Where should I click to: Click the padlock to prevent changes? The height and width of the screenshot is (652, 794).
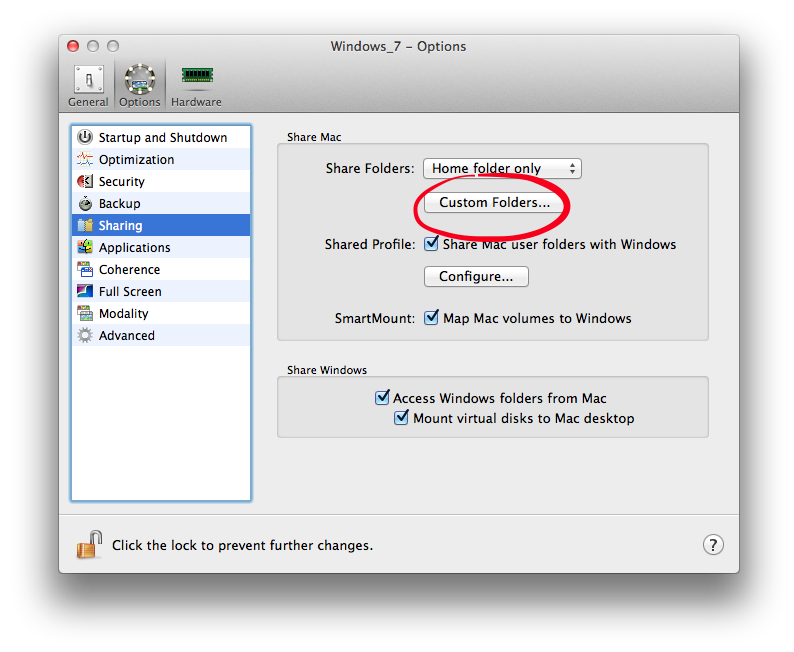pos(90,545)
